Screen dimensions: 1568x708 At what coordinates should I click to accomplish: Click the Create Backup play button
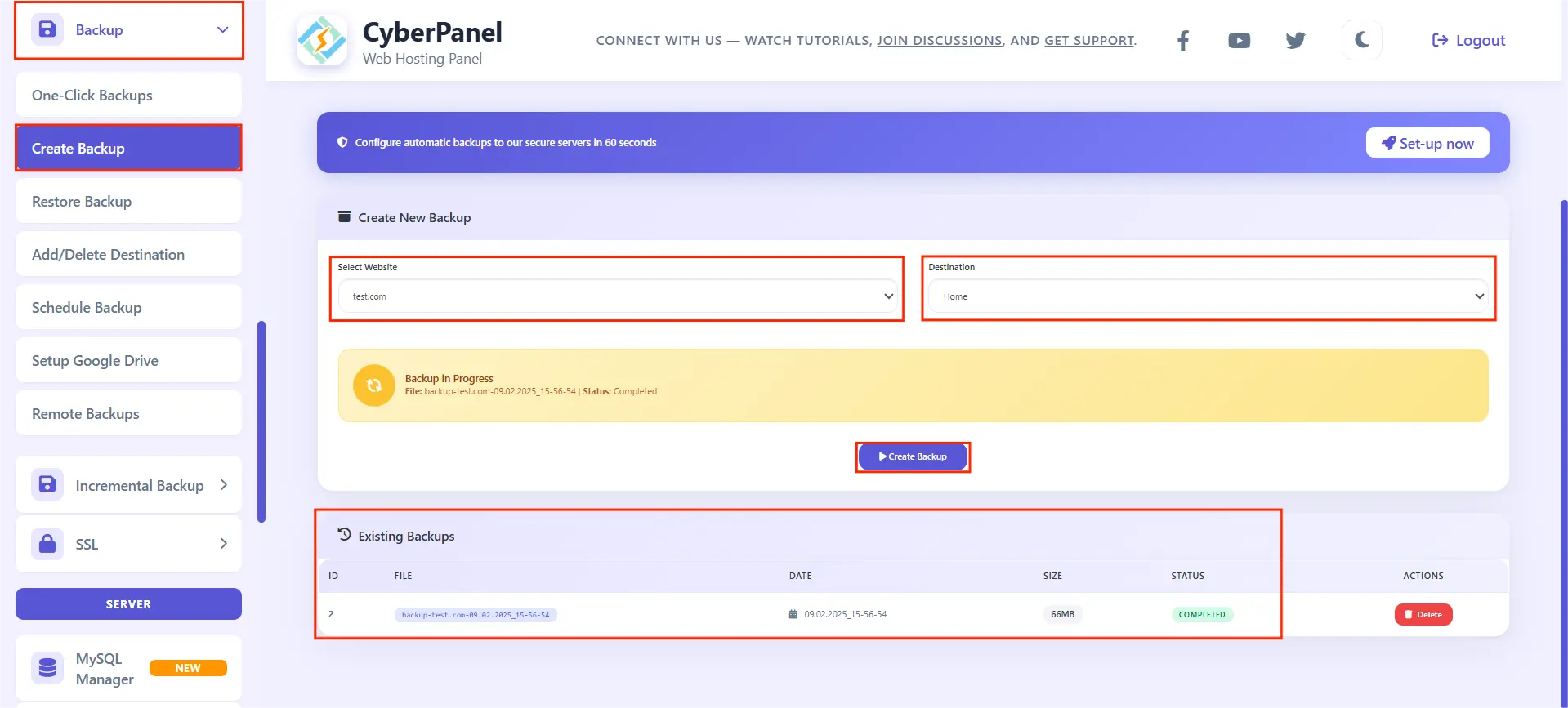[913, 456]
